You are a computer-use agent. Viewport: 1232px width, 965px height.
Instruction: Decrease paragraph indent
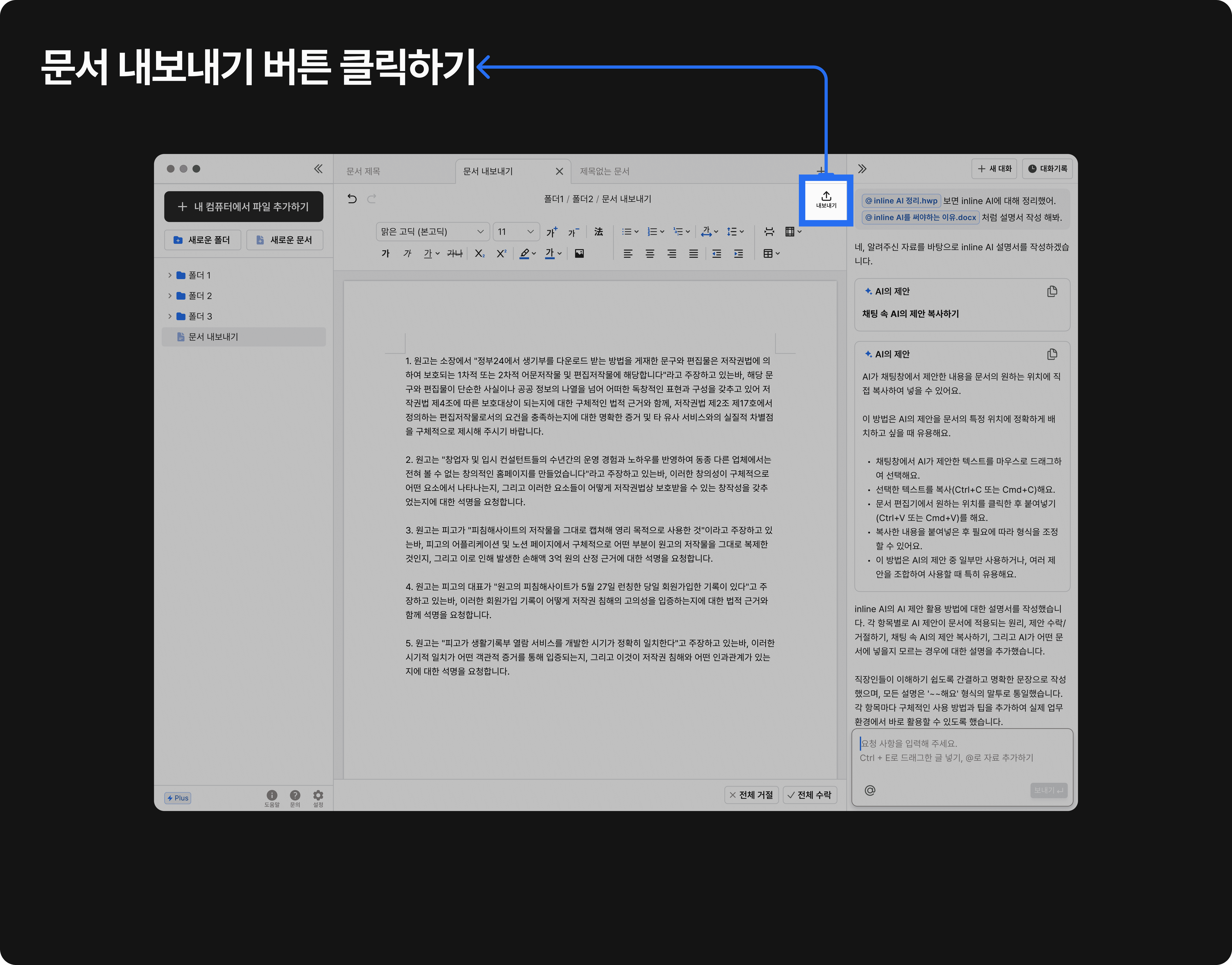point(717,254)
